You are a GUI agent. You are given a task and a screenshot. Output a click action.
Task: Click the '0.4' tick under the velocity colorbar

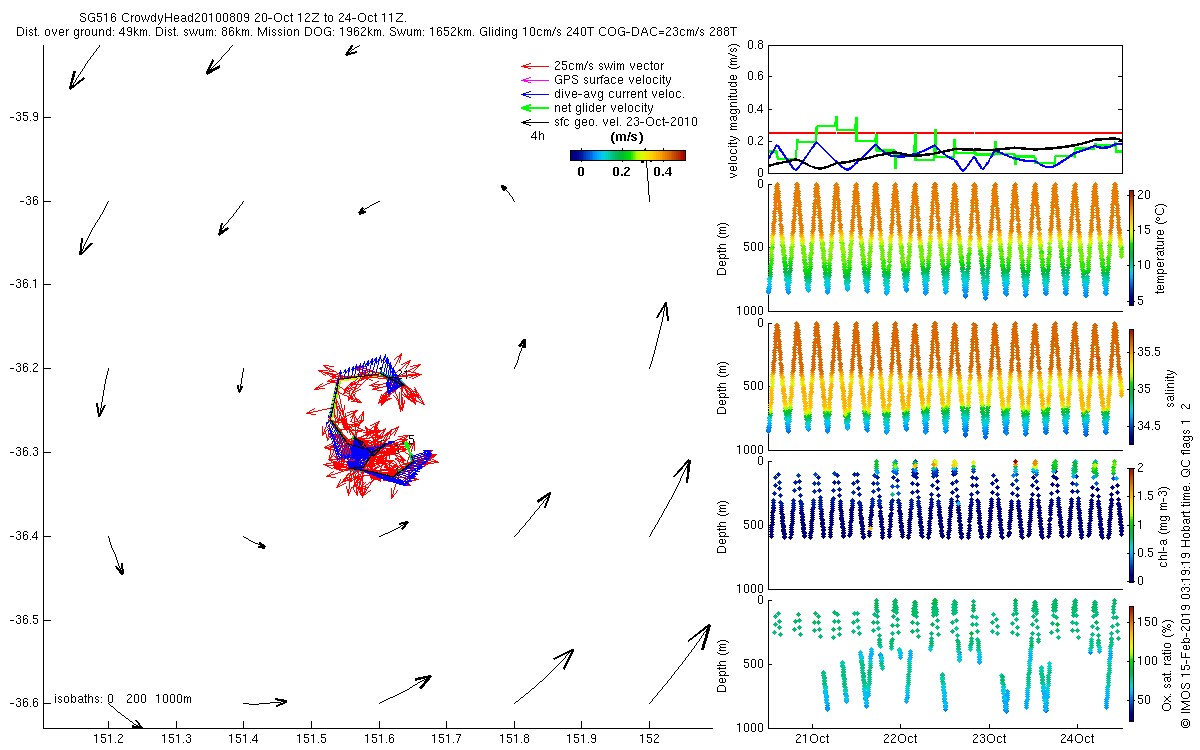pos(662,171)
